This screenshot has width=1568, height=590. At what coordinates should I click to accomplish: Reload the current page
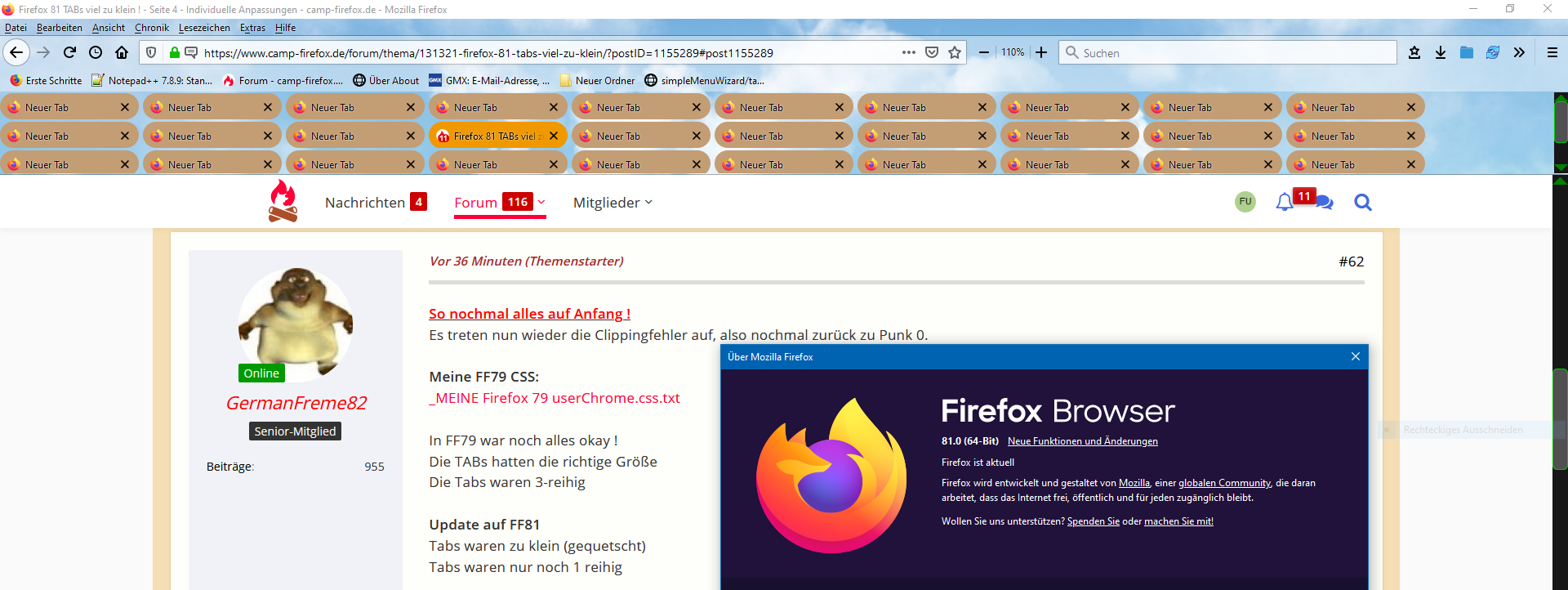(x=69, y=52)
